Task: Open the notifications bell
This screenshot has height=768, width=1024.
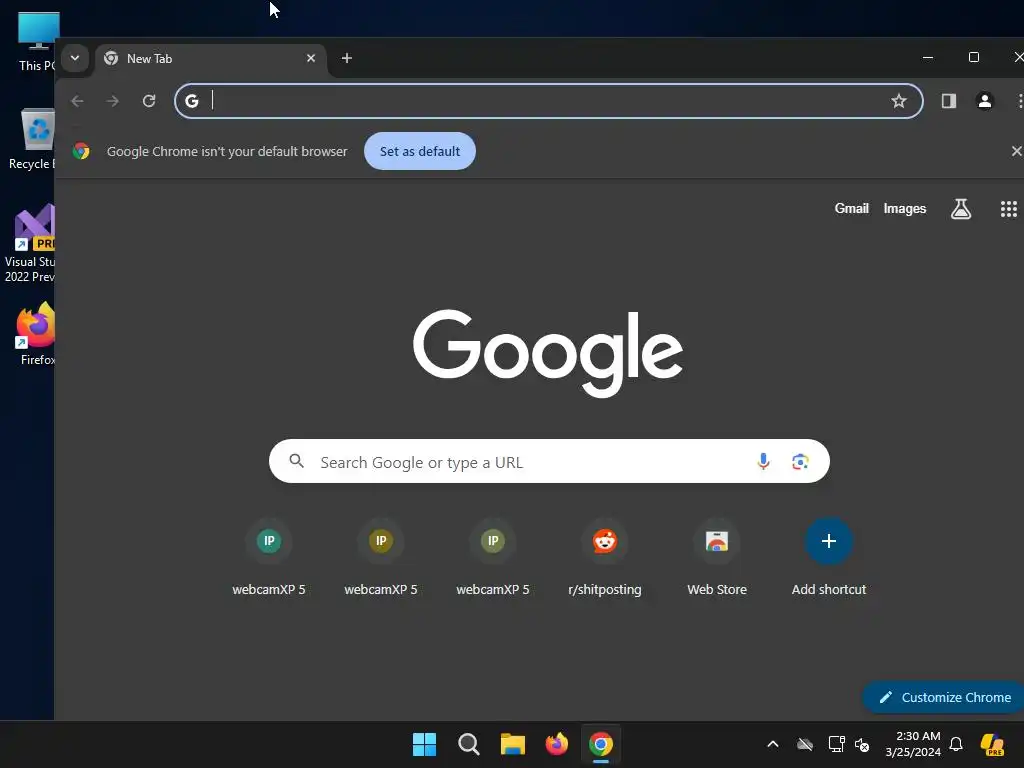Action: [x=955, y=744]
